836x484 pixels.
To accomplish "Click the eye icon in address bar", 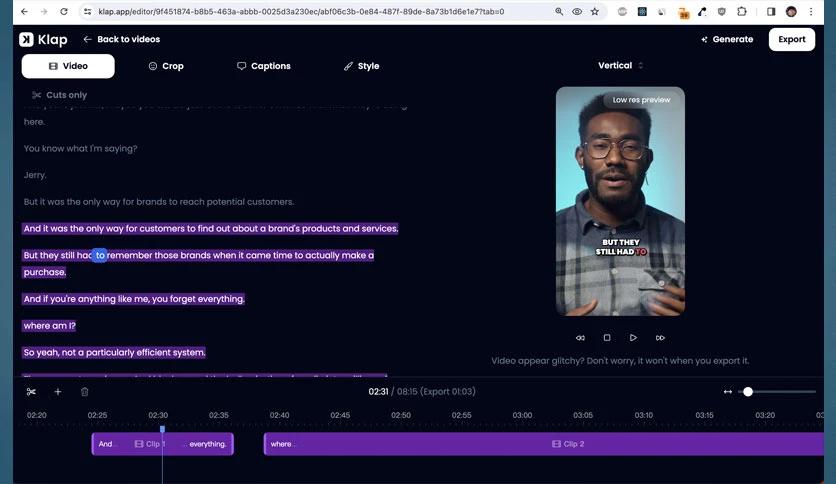I will 577,11.
